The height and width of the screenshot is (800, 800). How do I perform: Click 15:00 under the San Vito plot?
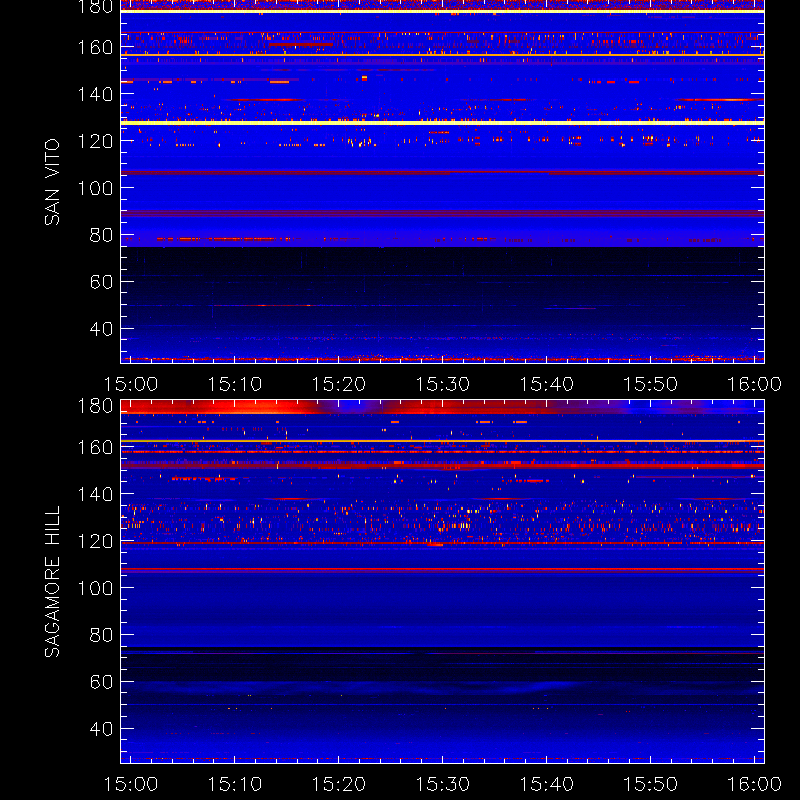(131, 384)
